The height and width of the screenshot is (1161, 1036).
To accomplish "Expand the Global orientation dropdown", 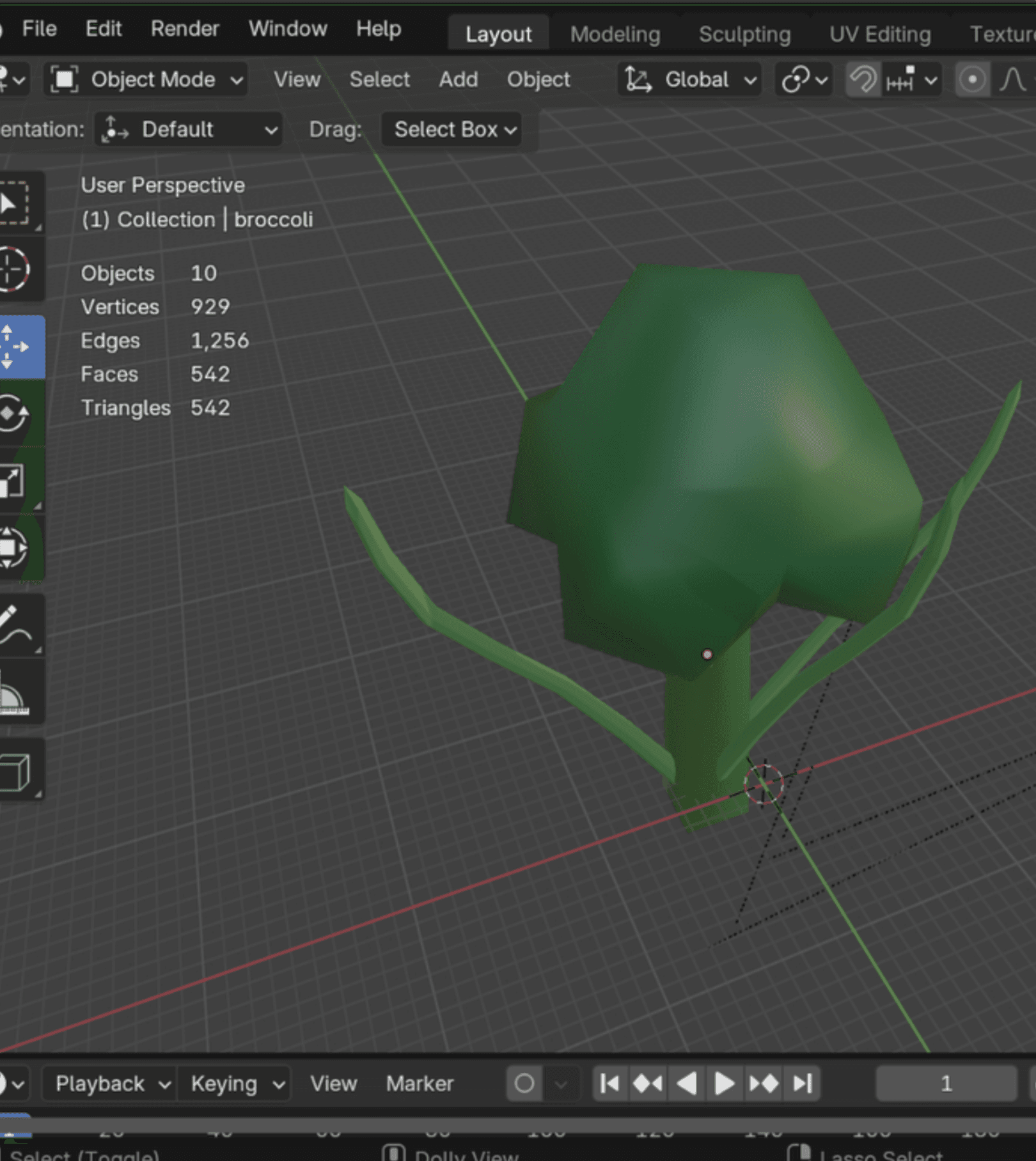I will pos(690,80).
